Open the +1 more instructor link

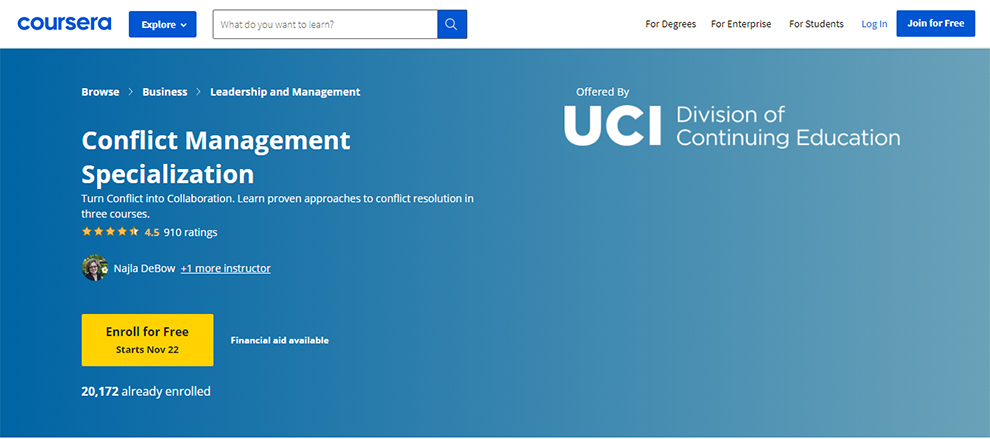(225, 268)
